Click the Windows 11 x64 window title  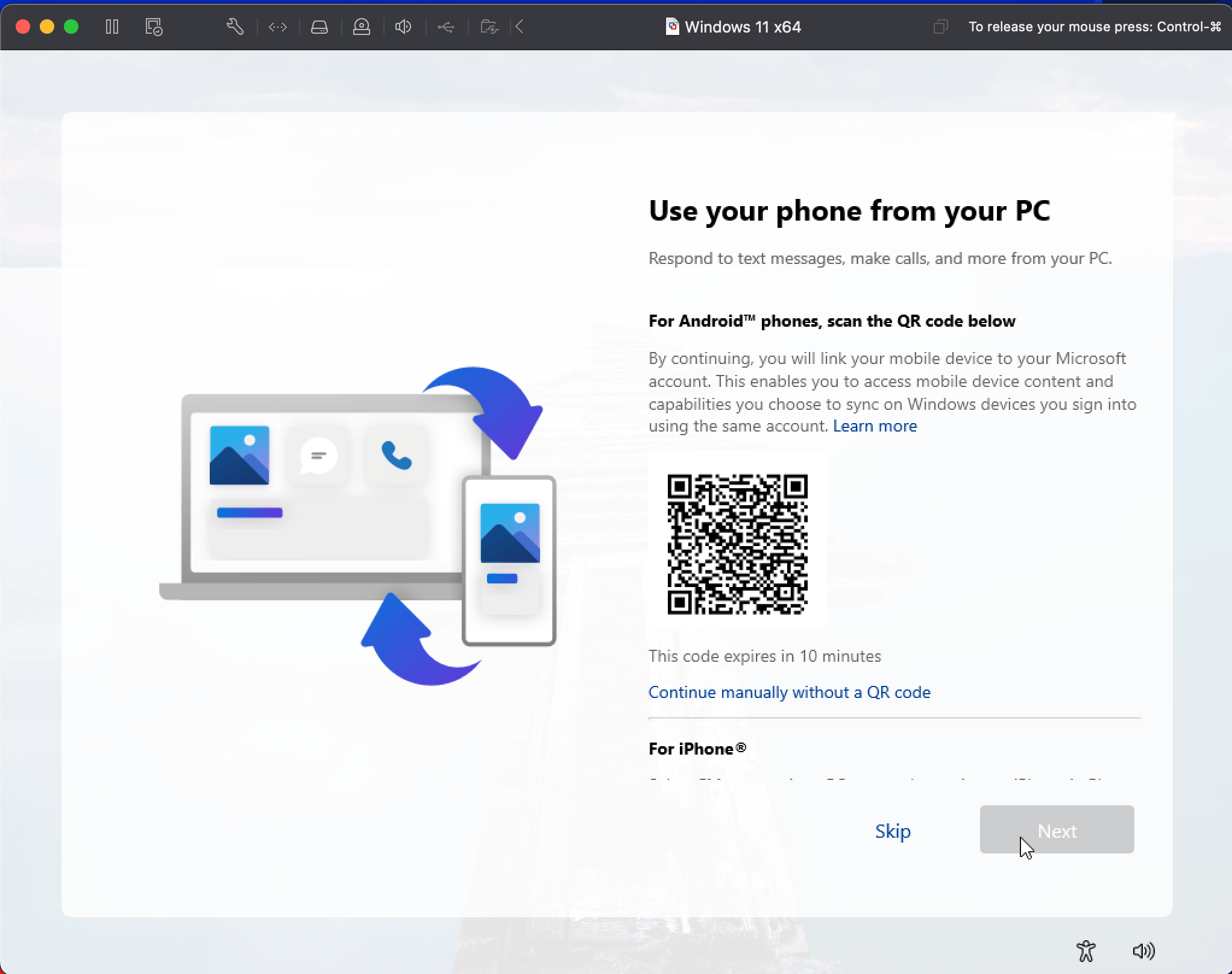click(x=742, y=27)
